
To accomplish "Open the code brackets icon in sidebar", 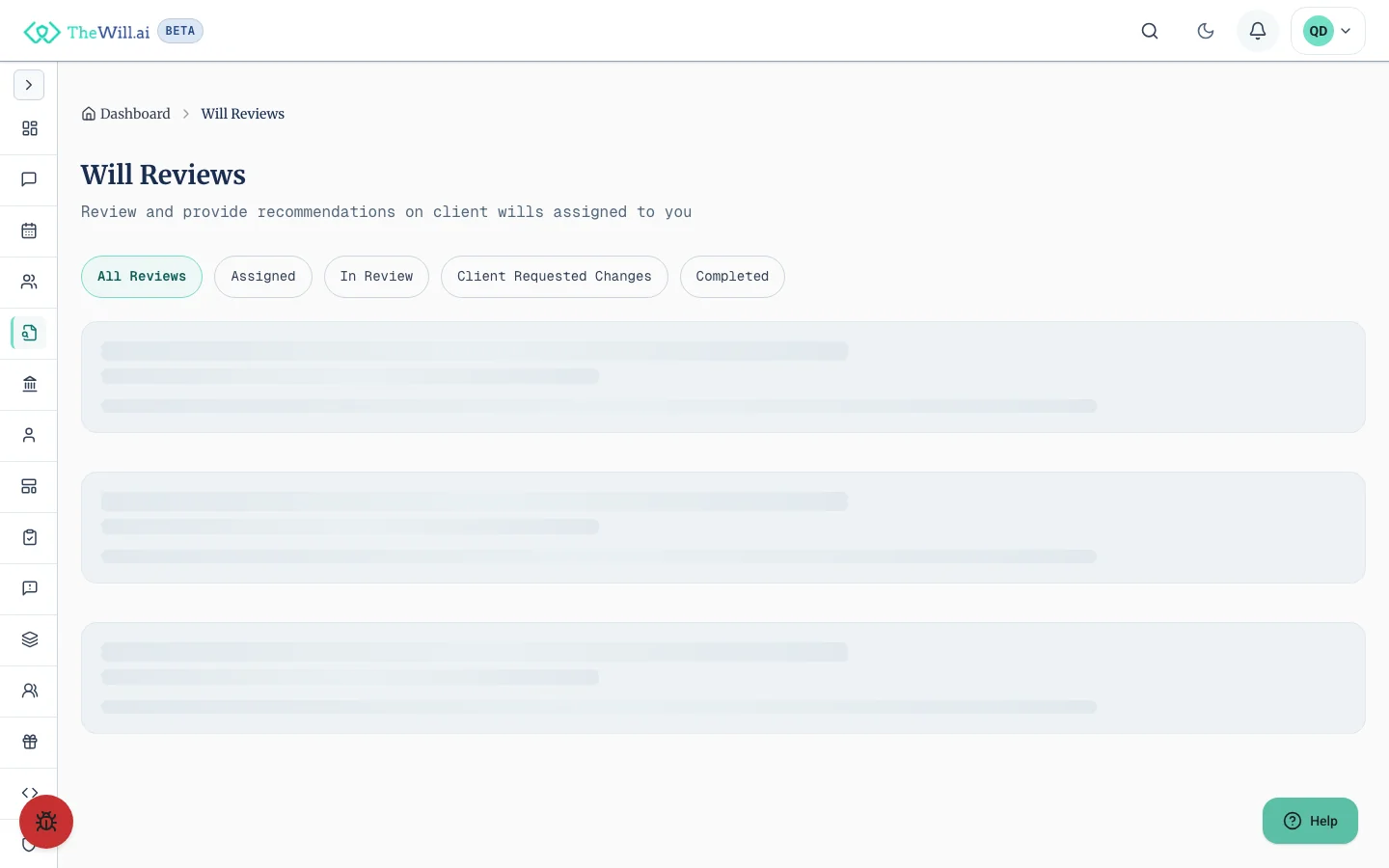I will click(29, 792).
